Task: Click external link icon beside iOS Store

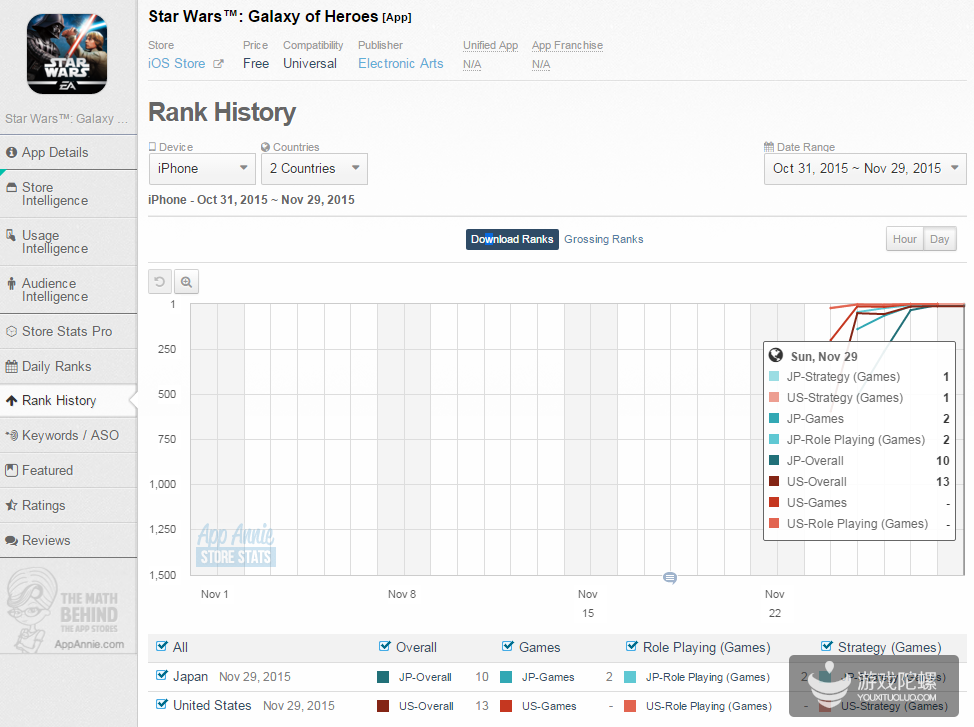Action: point(218,63)
